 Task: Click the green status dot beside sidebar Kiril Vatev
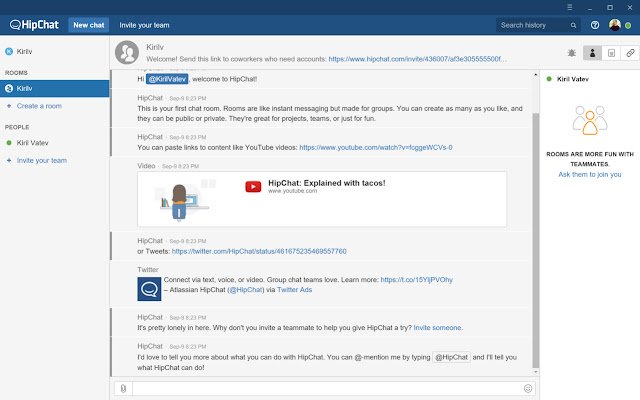tap(9, 143)
